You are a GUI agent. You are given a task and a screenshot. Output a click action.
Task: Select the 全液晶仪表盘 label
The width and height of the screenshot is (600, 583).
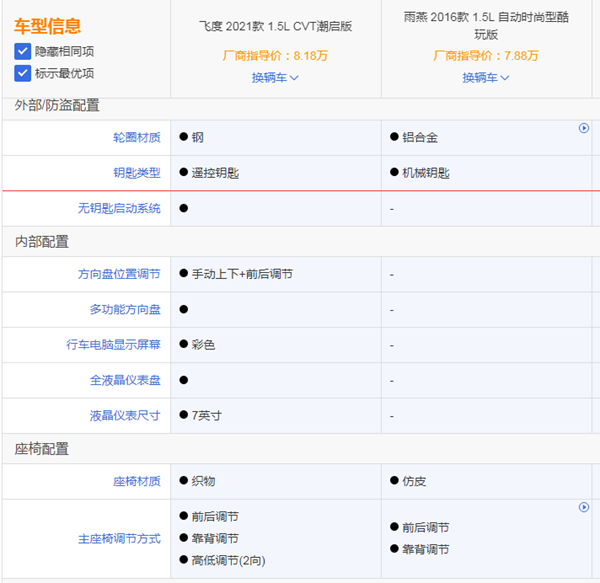point(125,380)
